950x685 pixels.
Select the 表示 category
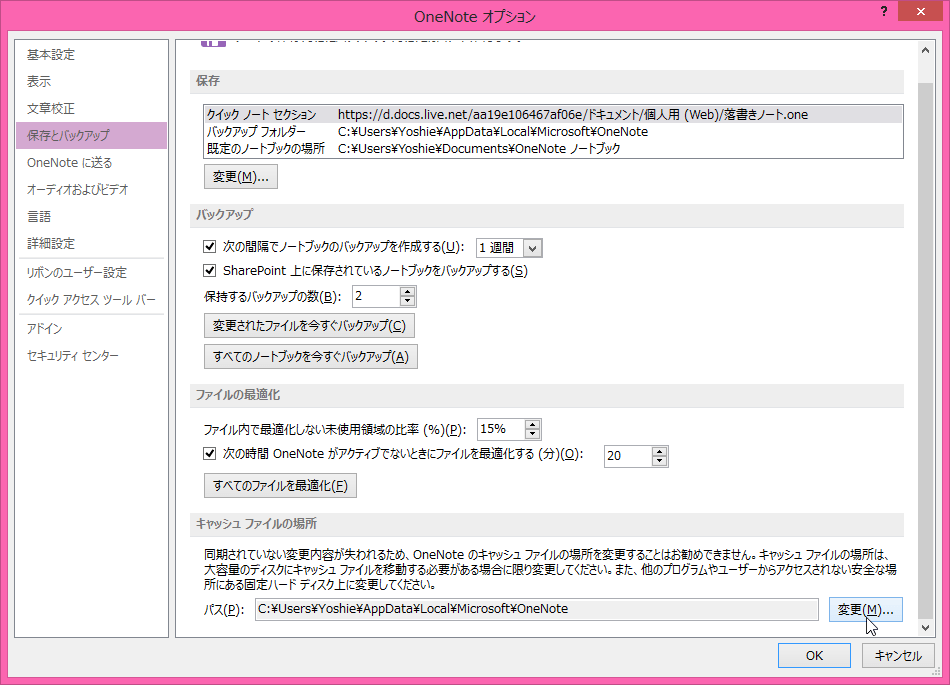[91, 81]
